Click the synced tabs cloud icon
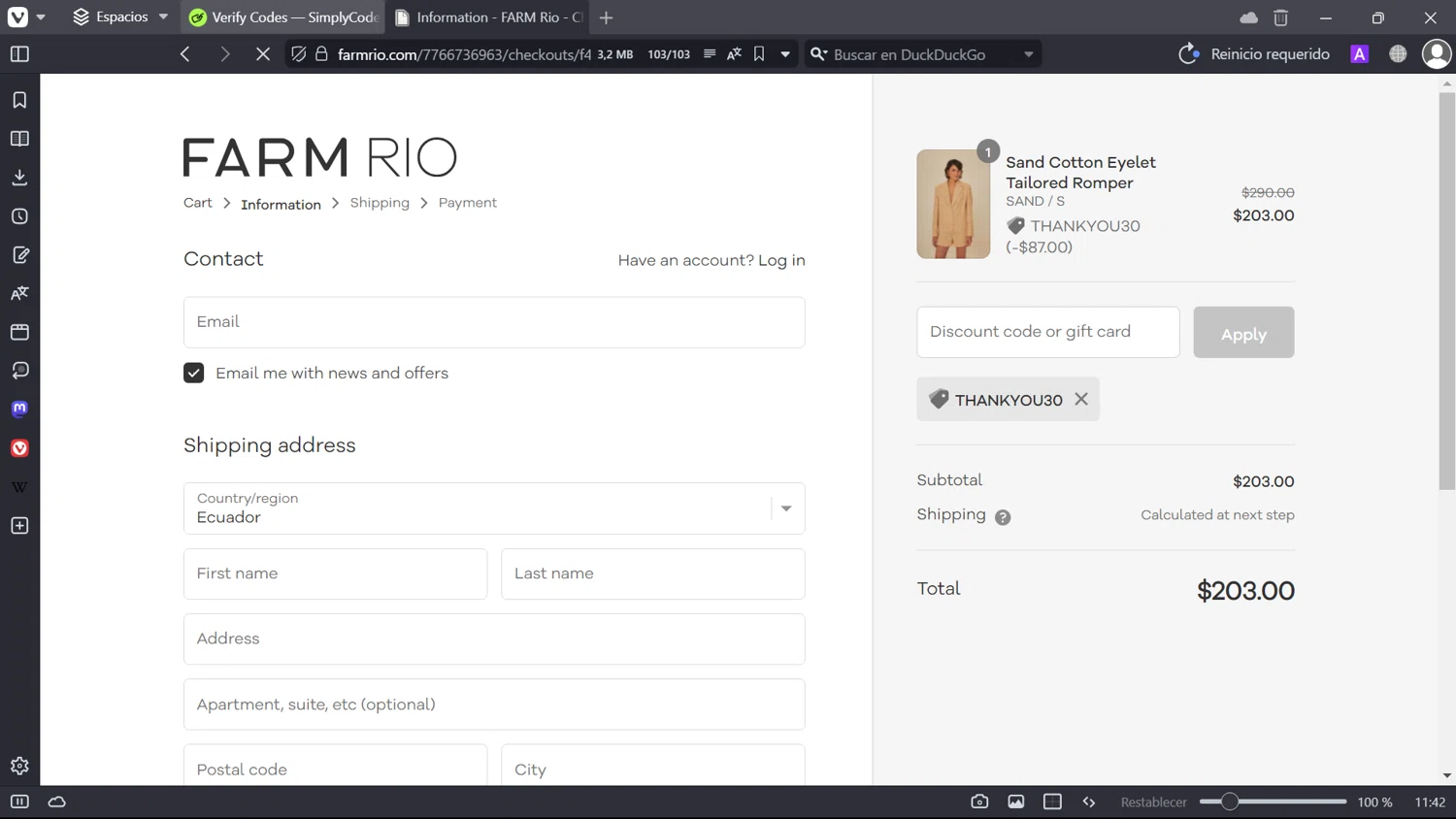The image size is (1456, 819). click(1248, 17)
